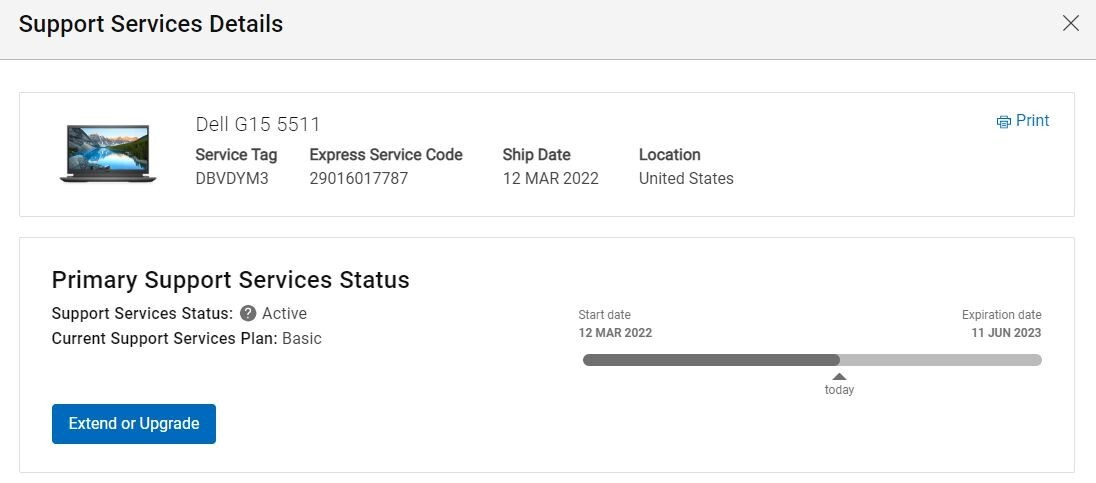
Task: Click the expiration date 11 JUN 2023
Action: tap(1006, 333)
